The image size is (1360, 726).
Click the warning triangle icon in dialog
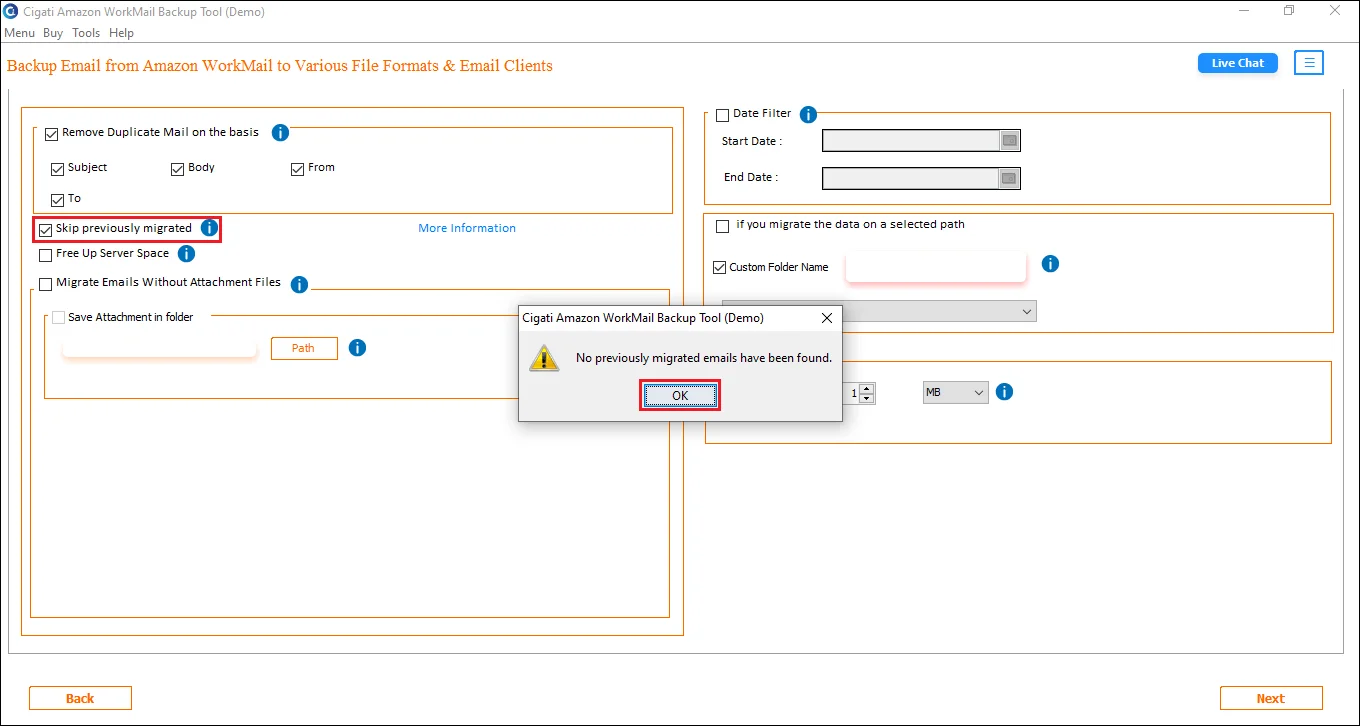544,358
